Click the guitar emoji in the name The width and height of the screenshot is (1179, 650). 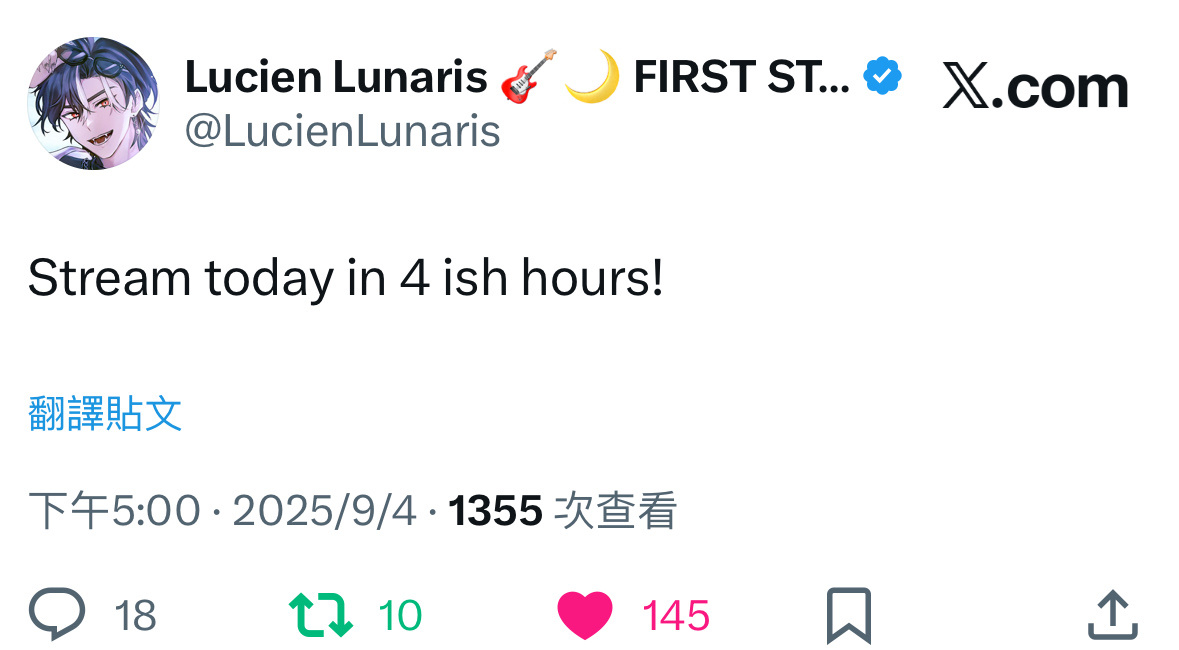point(526,77)
